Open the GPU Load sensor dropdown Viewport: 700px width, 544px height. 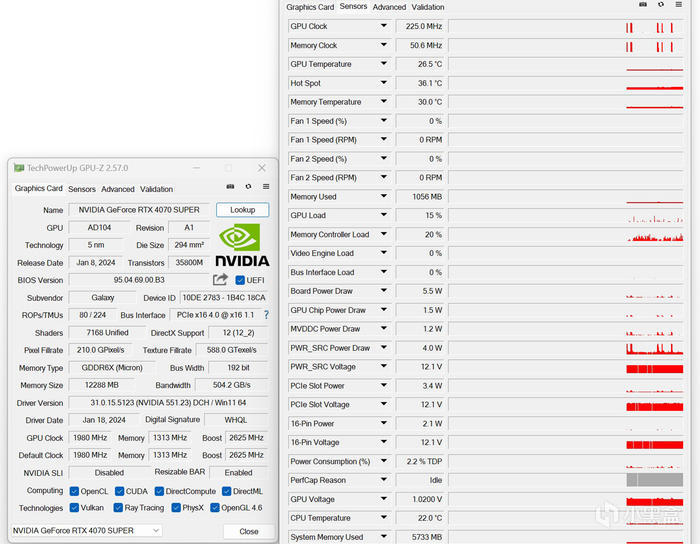[x=383, y=215]
